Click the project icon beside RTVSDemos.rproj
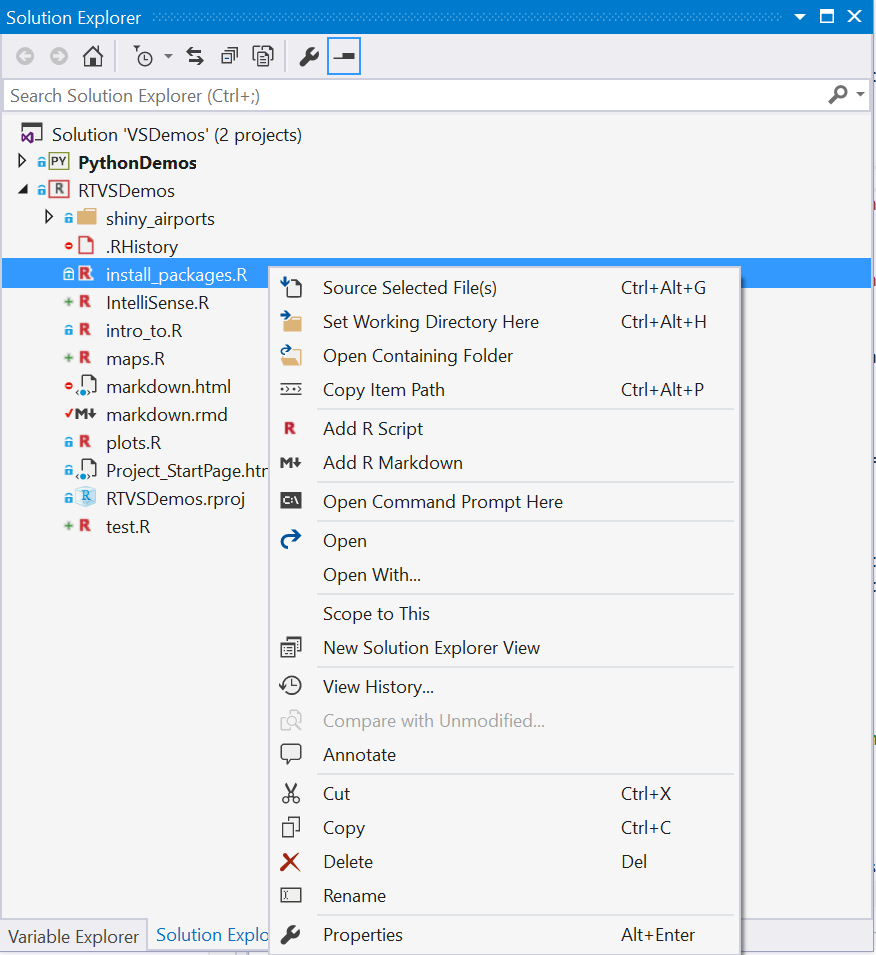The height and width of the screenshot is (955, 876). (86, 498)
